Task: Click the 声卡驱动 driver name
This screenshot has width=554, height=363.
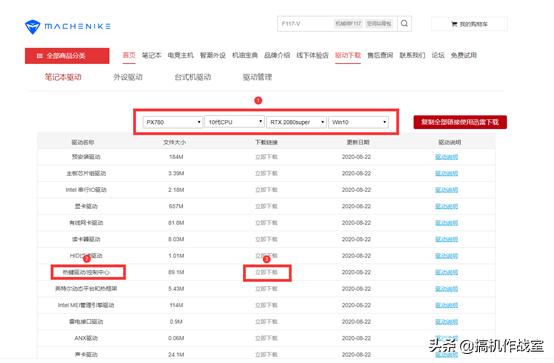Action: [x=86, y=355]
